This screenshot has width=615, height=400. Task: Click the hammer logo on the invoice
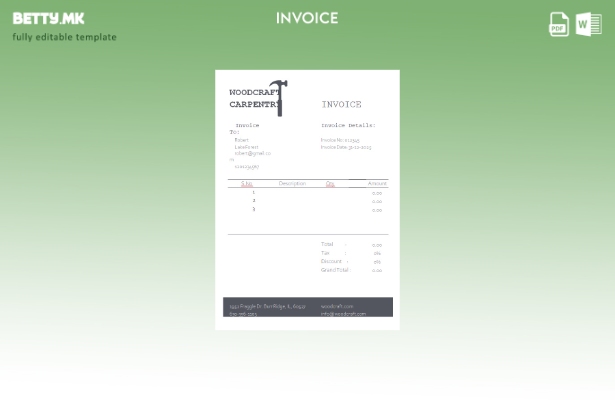coord(278,97)
